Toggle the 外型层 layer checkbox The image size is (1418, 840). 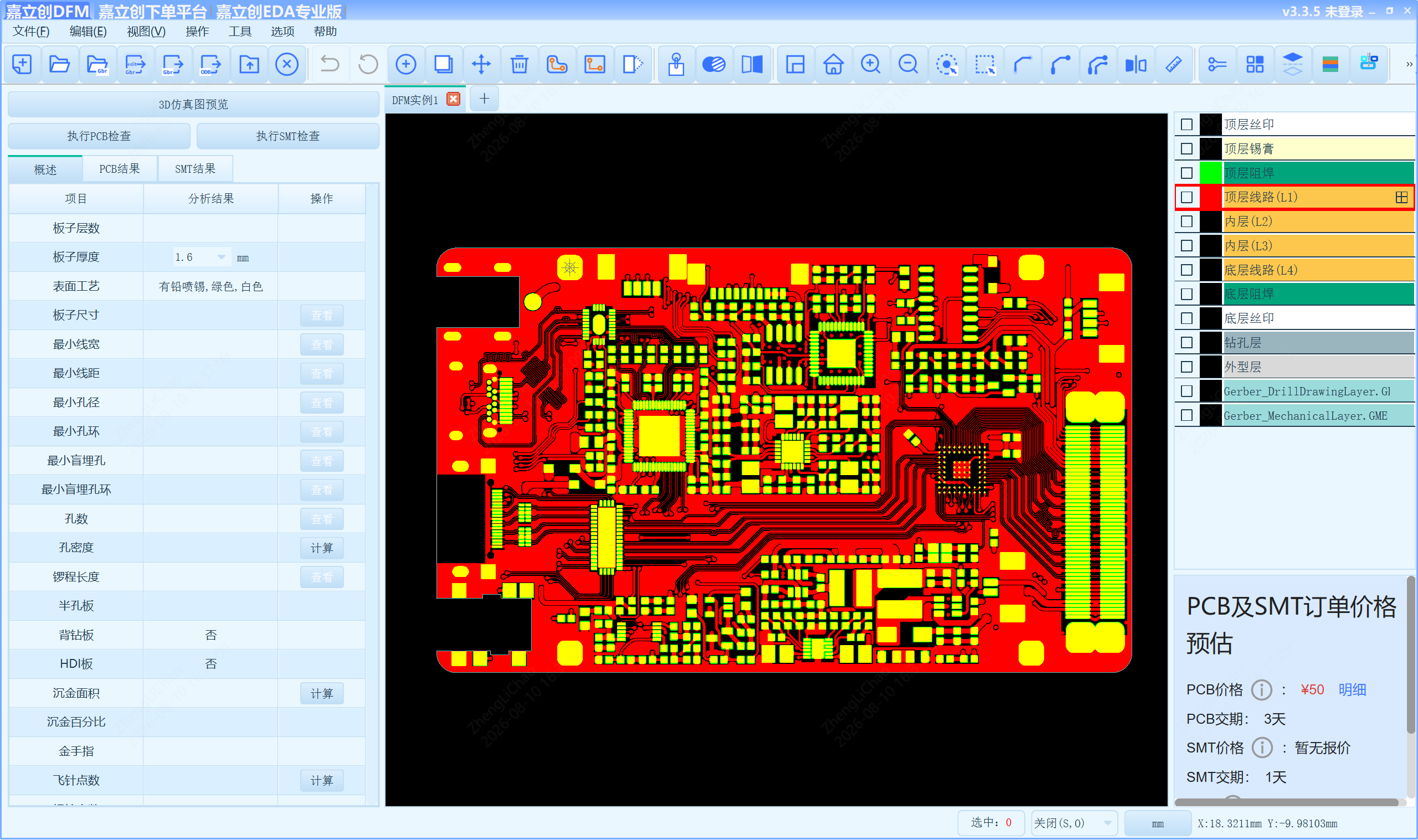click(1187, 367)
